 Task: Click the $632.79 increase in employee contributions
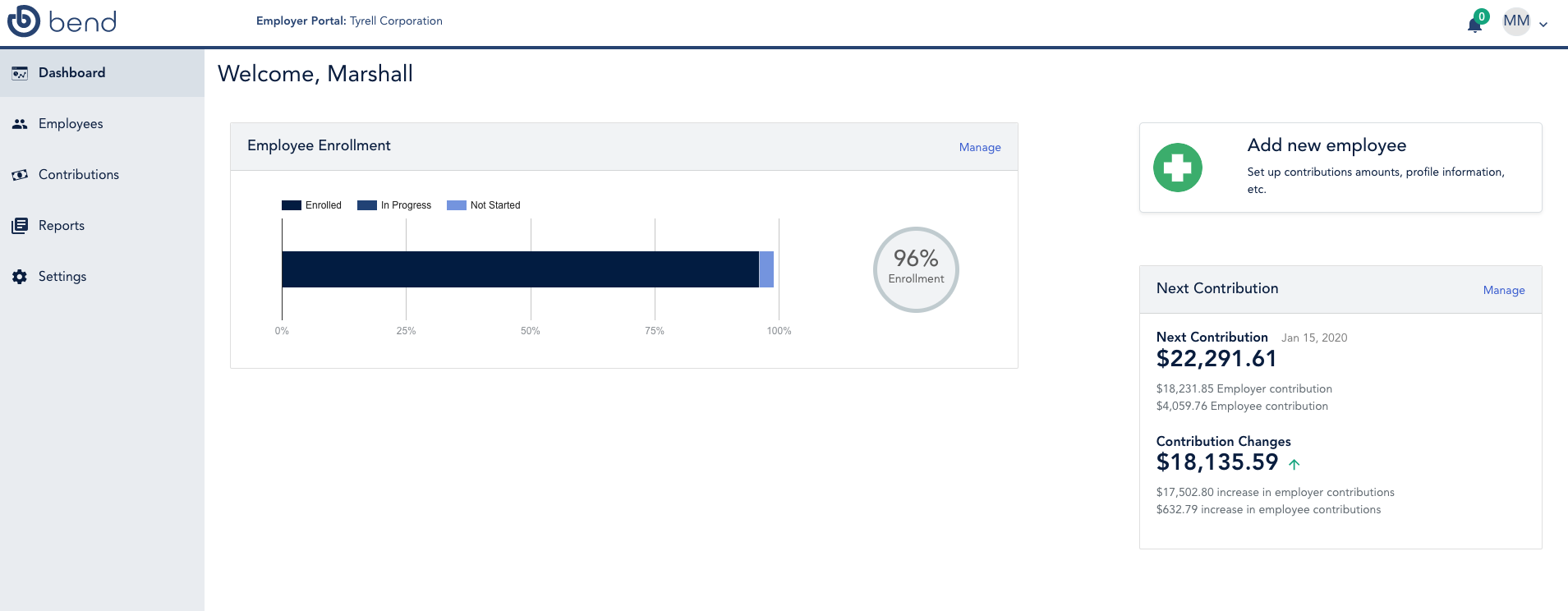[1269, 509]
